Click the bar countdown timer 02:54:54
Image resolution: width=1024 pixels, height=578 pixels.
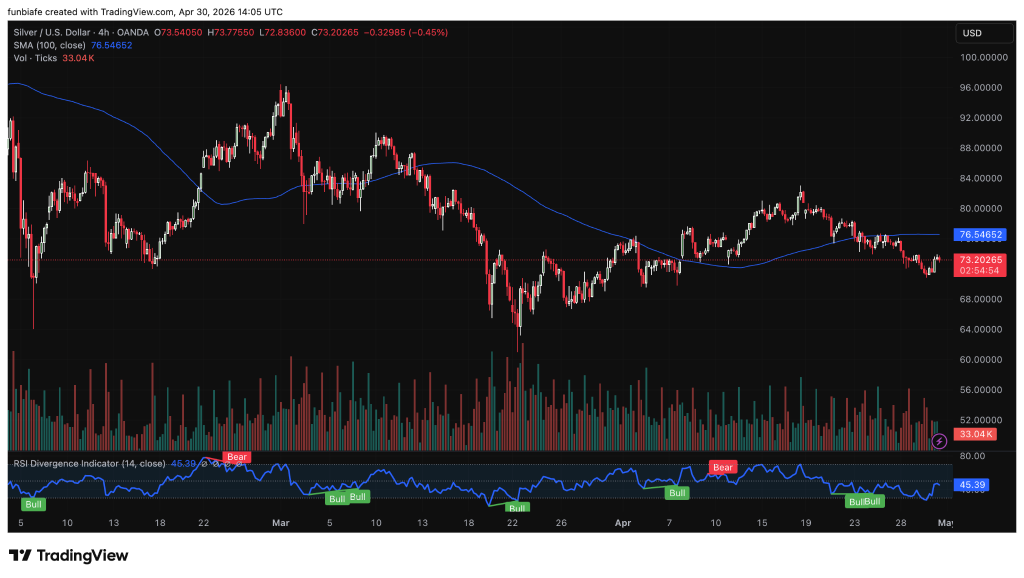coord(980,270)
